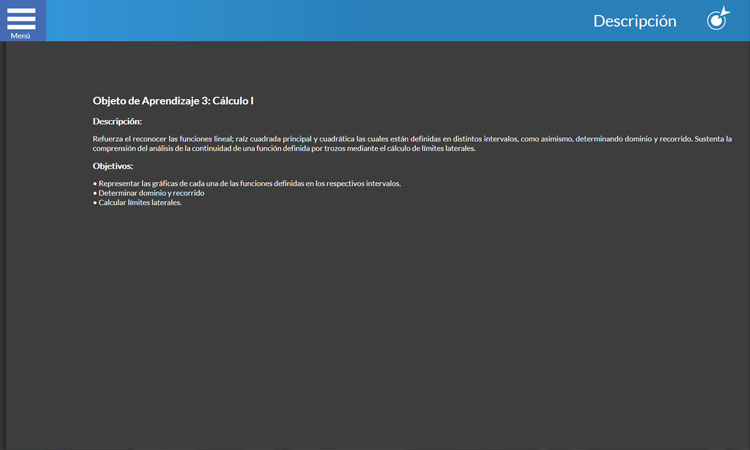Click the phrase 'límites laterales' in the description

tap(448, 149)
